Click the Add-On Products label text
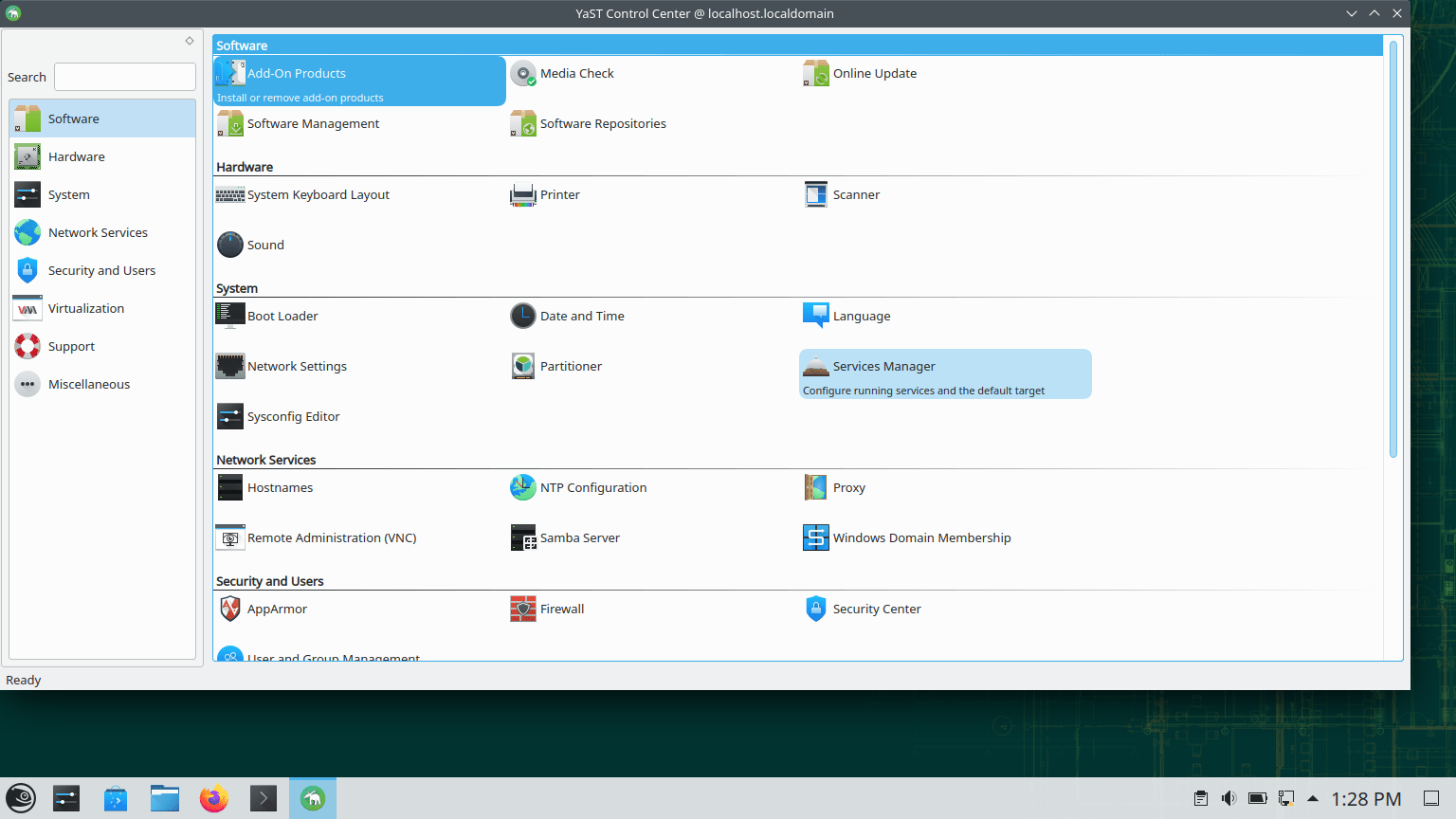Screen dimensions: 1456x819 (297, 73)
